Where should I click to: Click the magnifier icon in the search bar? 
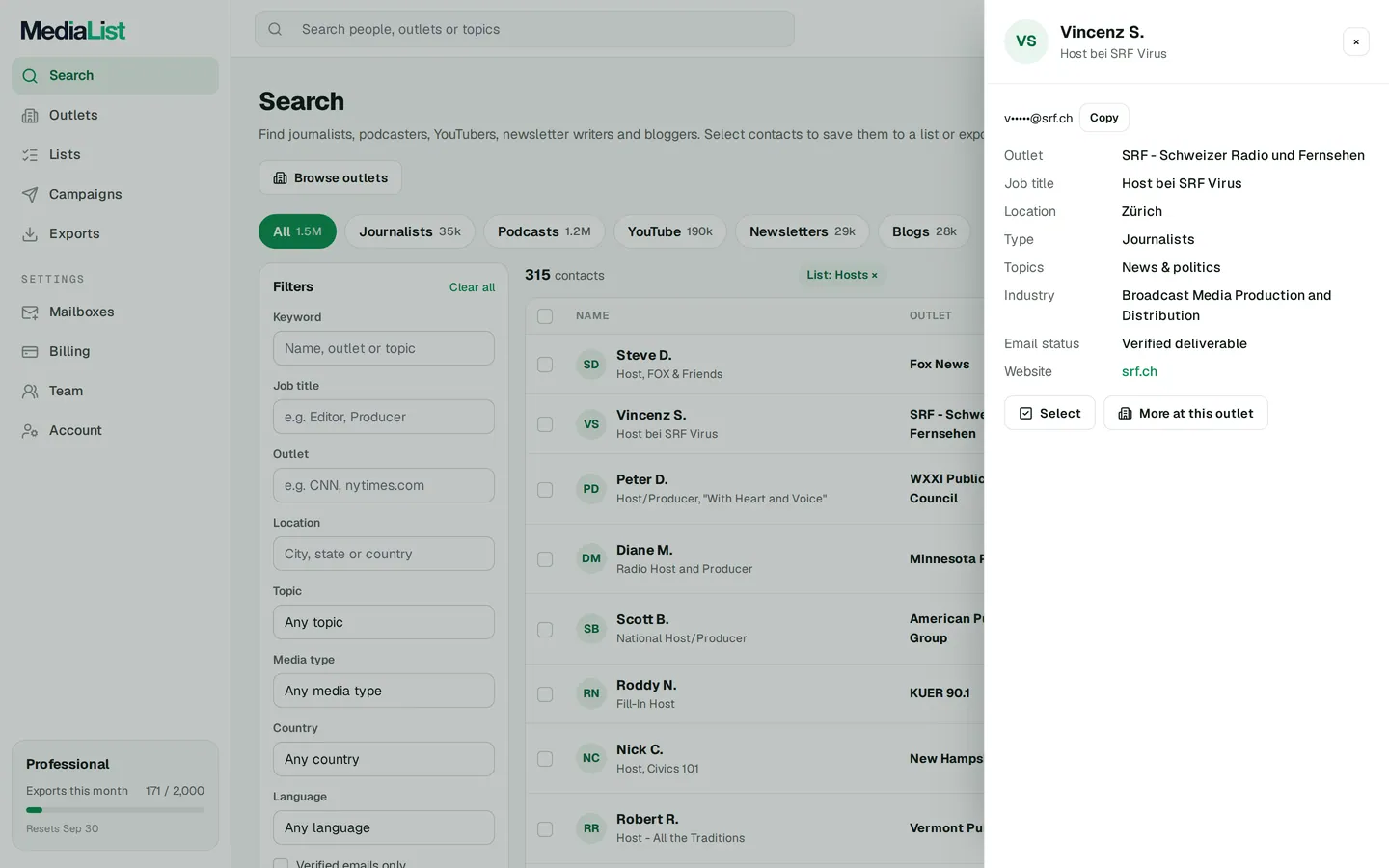[x=275, y=29]
